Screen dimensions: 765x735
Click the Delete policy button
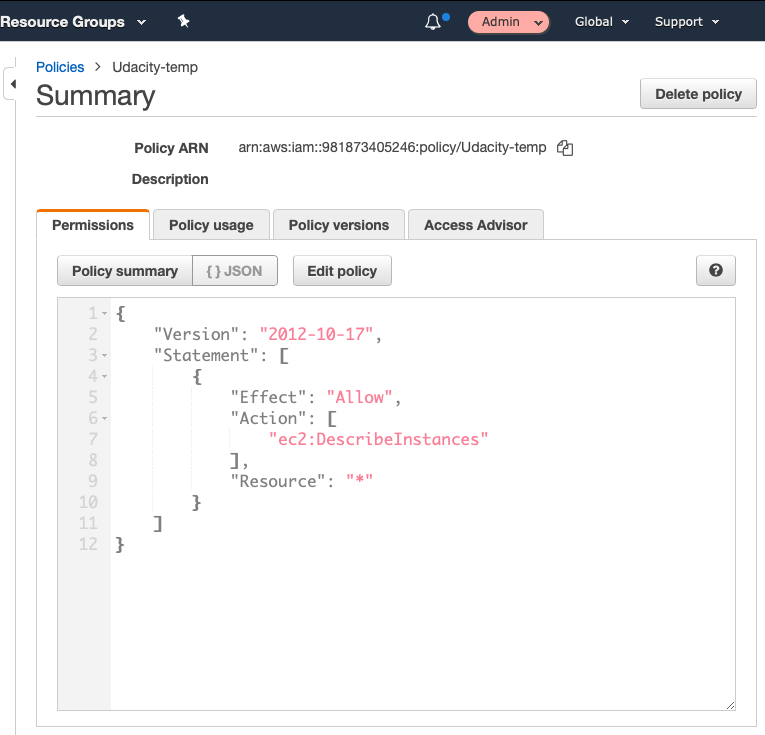point(698,94)
